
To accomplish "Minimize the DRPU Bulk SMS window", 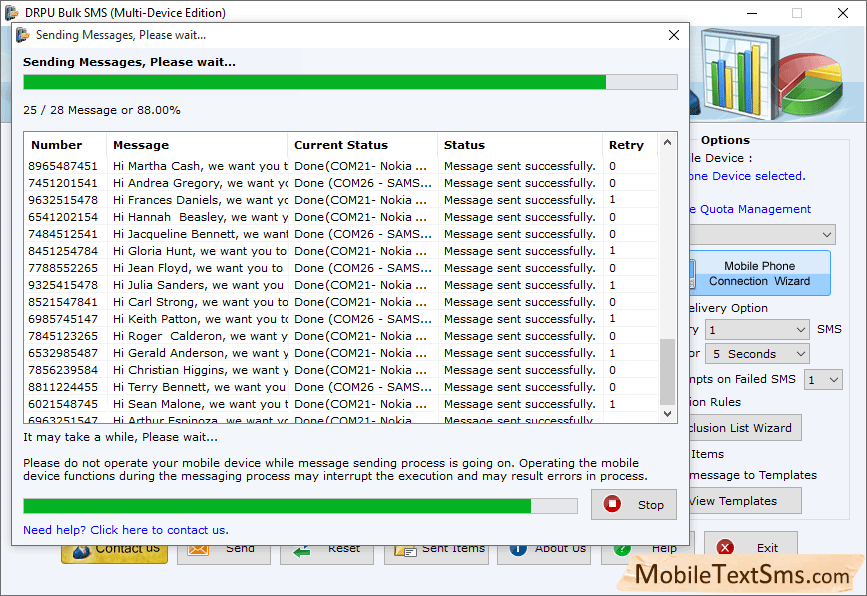I will [x=752, y=13].
